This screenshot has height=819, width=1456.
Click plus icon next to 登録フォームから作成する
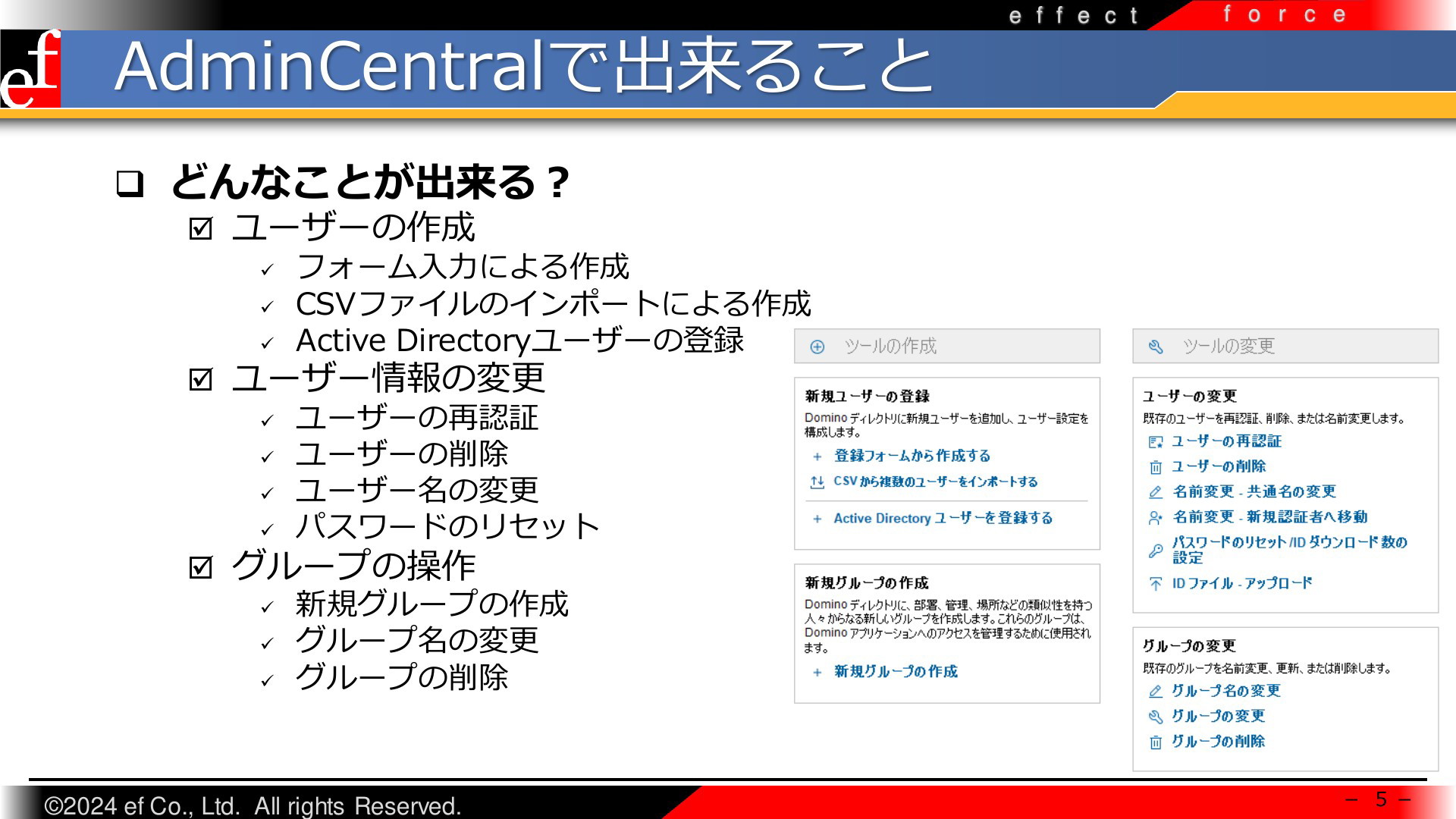pos(817,457)
